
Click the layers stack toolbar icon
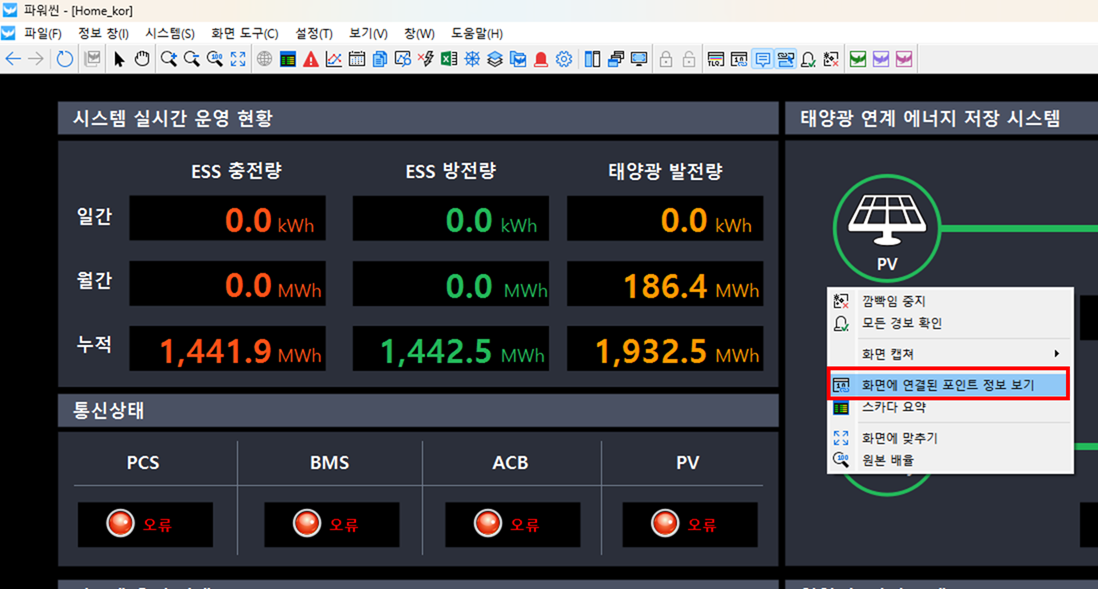(495, 59)
